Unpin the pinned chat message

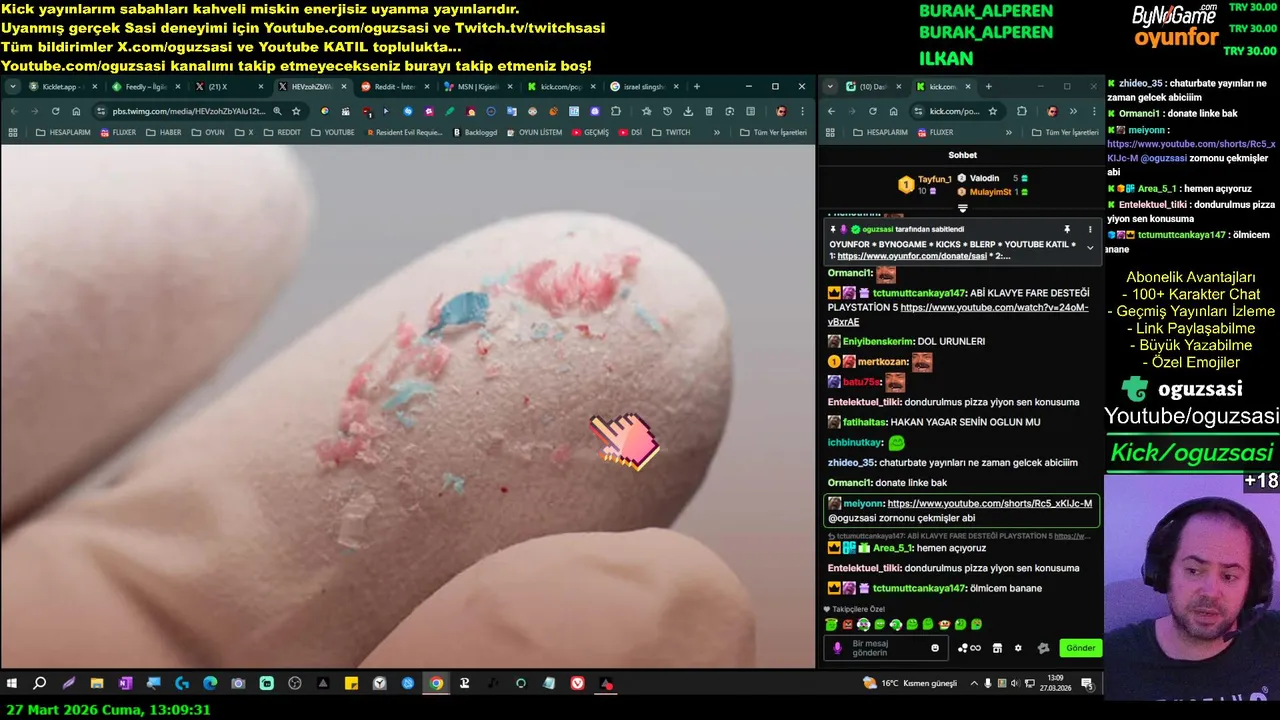coord(1067,229)
